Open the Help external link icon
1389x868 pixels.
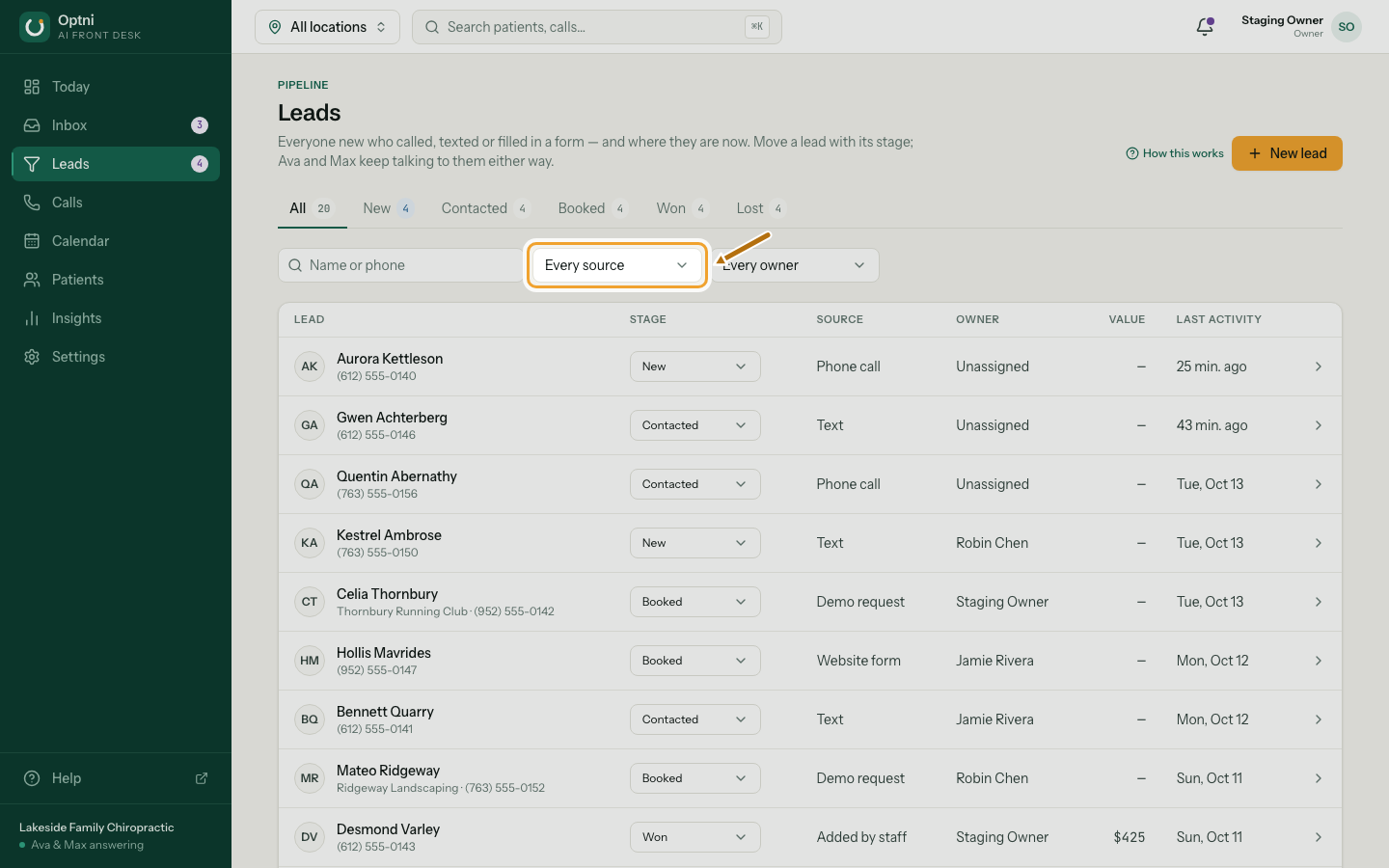(202, 778)
